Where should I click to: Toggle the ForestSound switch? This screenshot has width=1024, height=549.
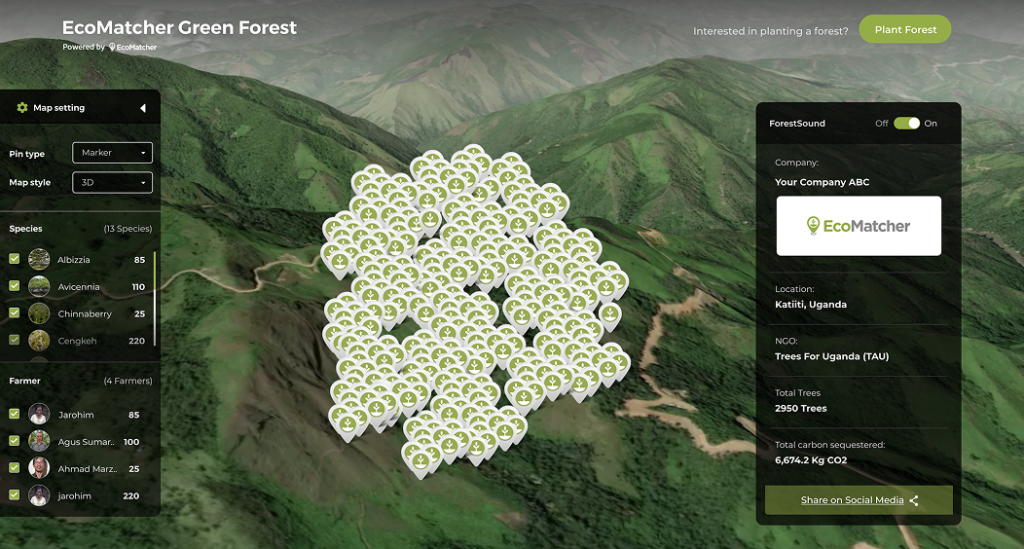[x=906, y=123]
